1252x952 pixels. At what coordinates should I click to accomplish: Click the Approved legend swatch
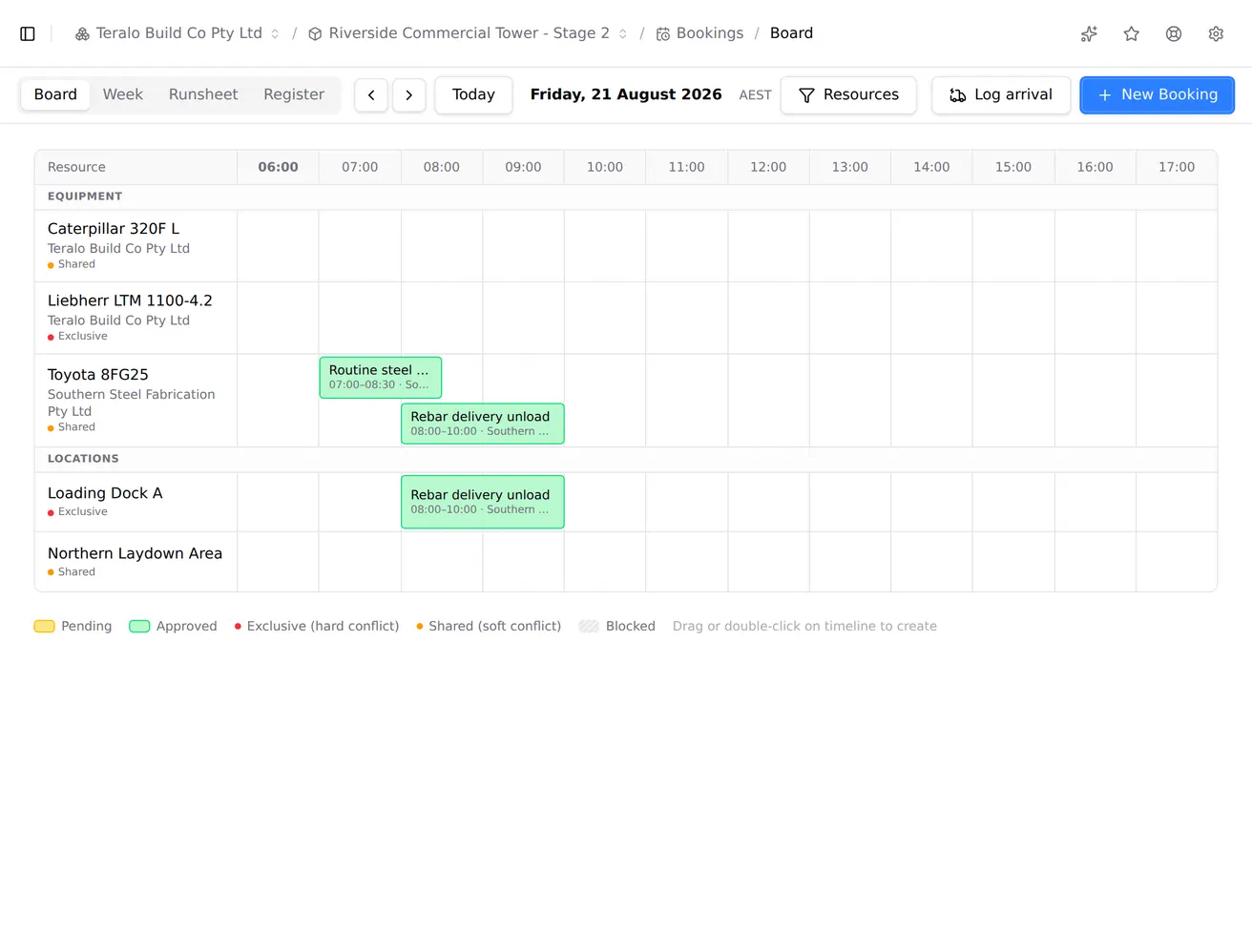tap(139, 627)
